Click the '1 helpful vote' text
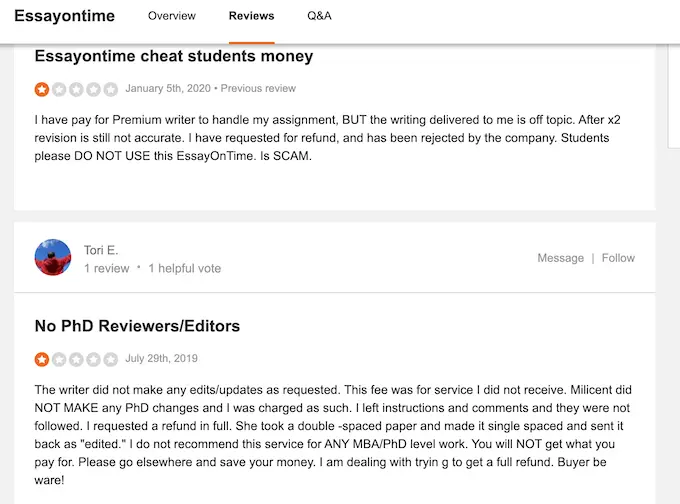 tap(185, 268)
